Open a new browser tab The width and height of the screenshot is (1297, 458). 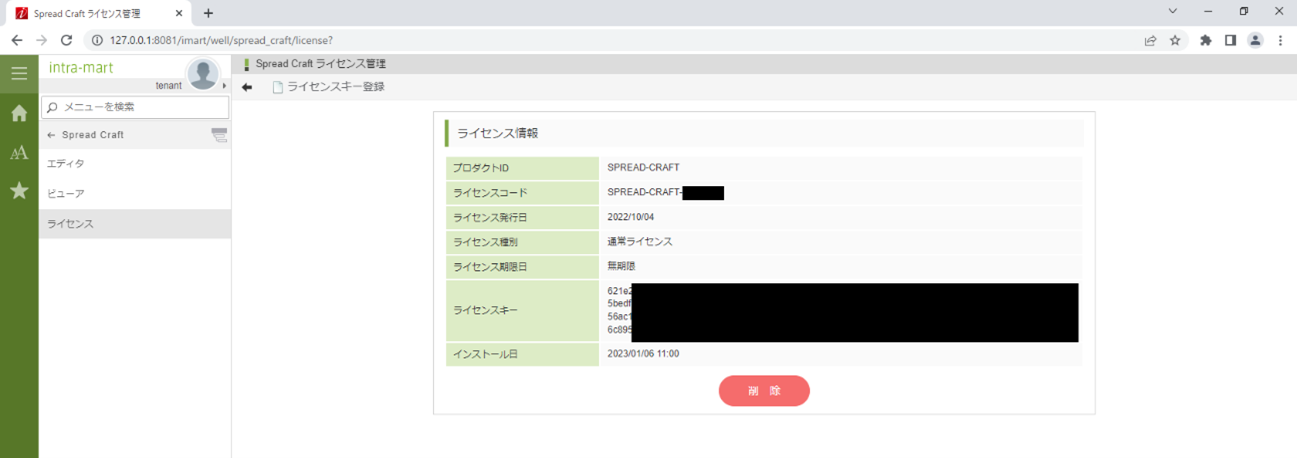(208, 13)
